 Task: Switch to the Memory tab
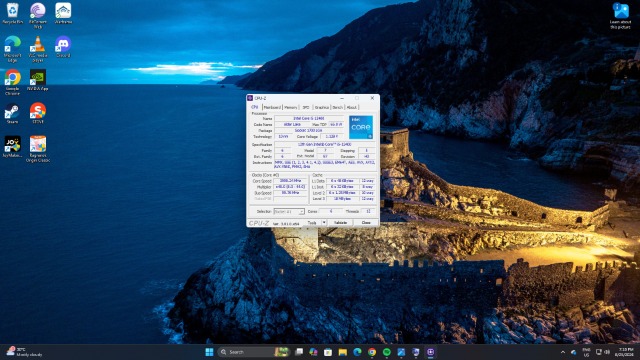[x=291, y=107]
